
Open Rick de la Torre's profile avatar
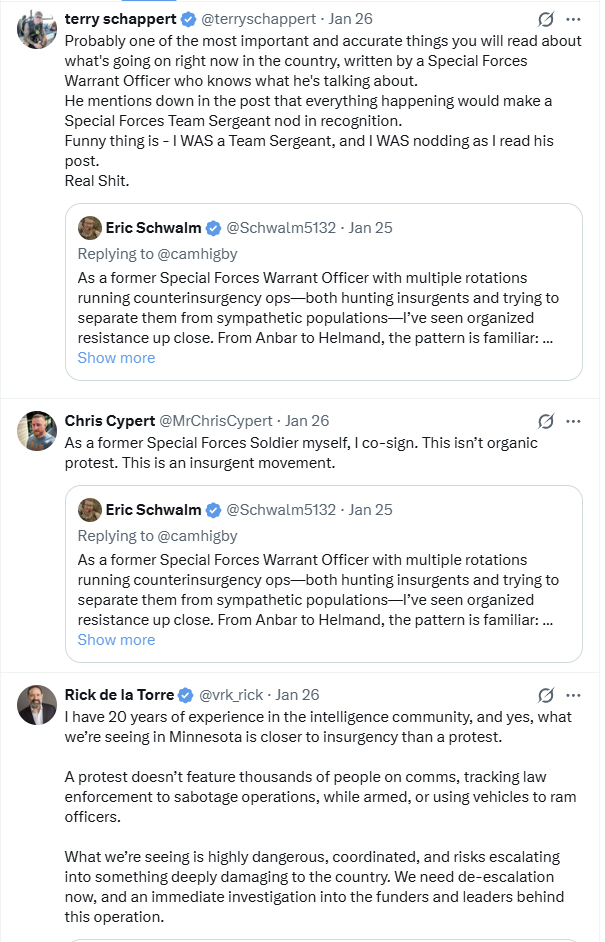coord(37,705)
